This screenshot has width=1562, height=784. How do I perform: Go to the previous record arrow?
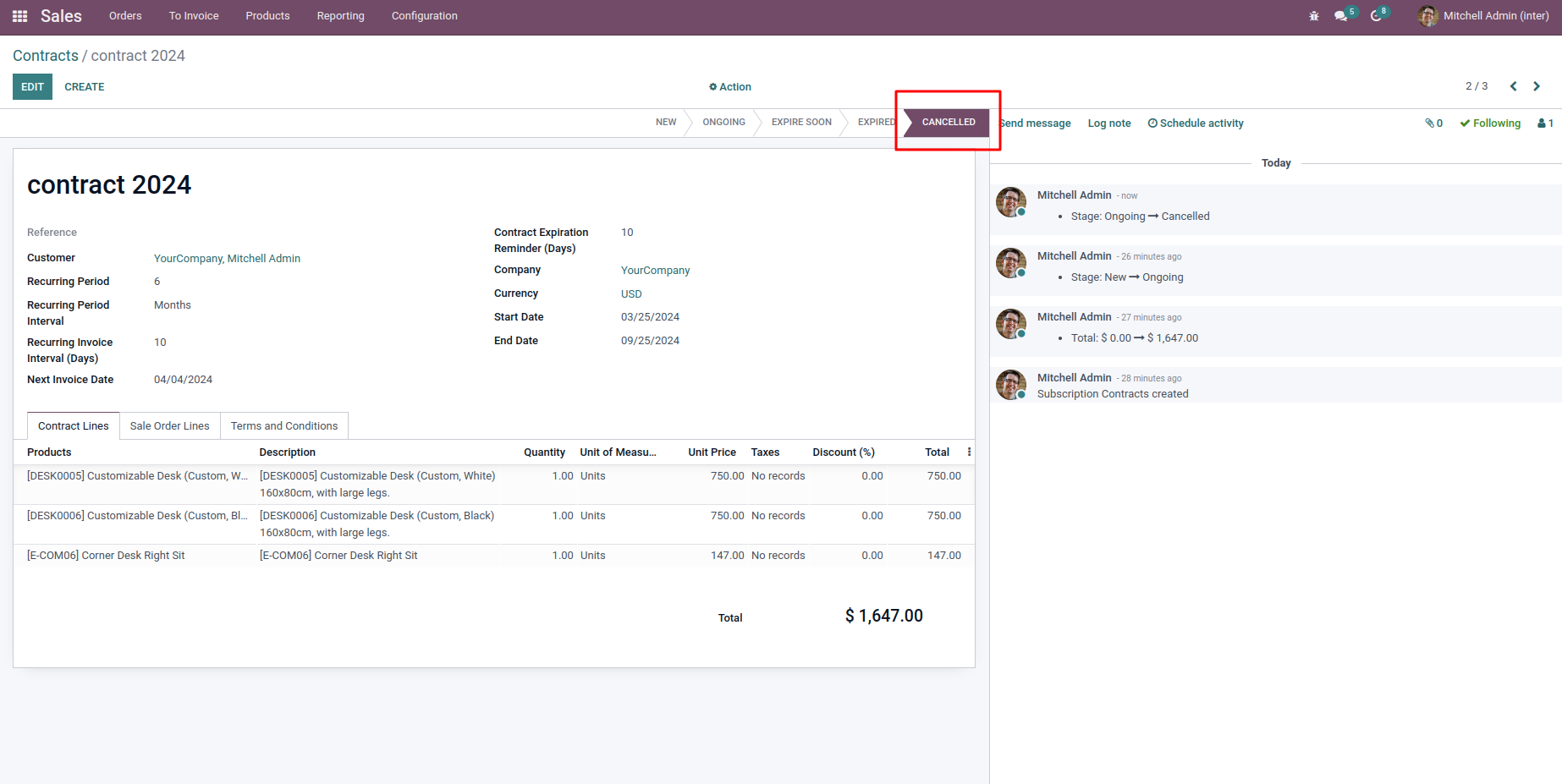click(1513, 86)
